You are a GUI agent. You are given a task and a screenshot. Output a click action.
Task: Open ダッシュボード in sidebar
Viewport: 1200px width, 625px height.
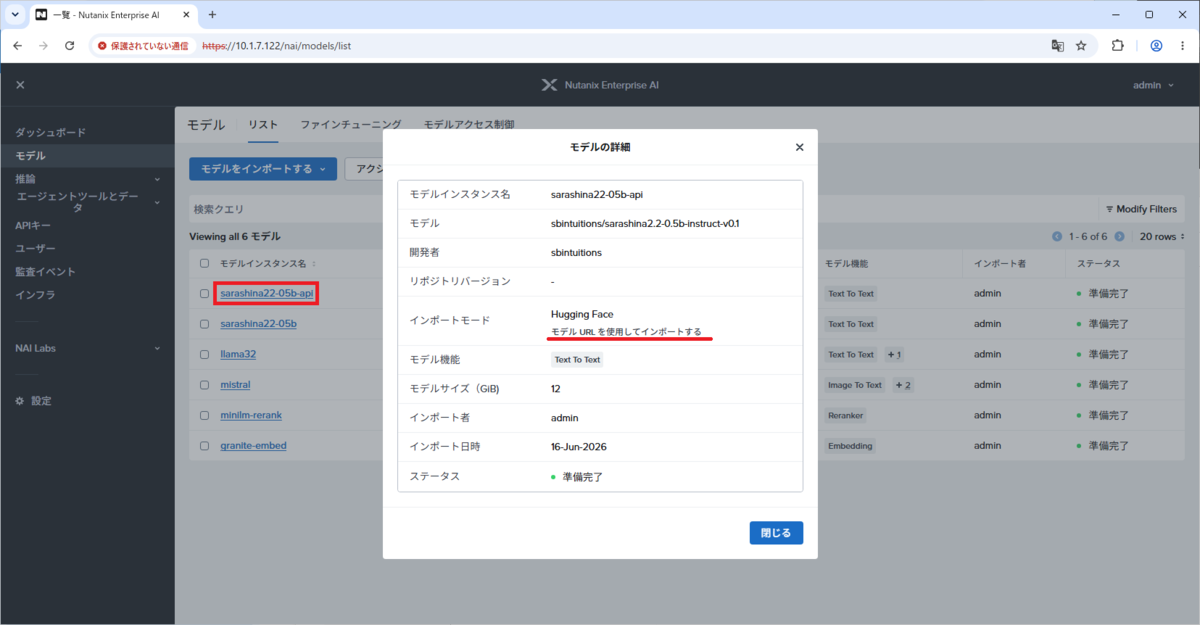coord(50,132)
